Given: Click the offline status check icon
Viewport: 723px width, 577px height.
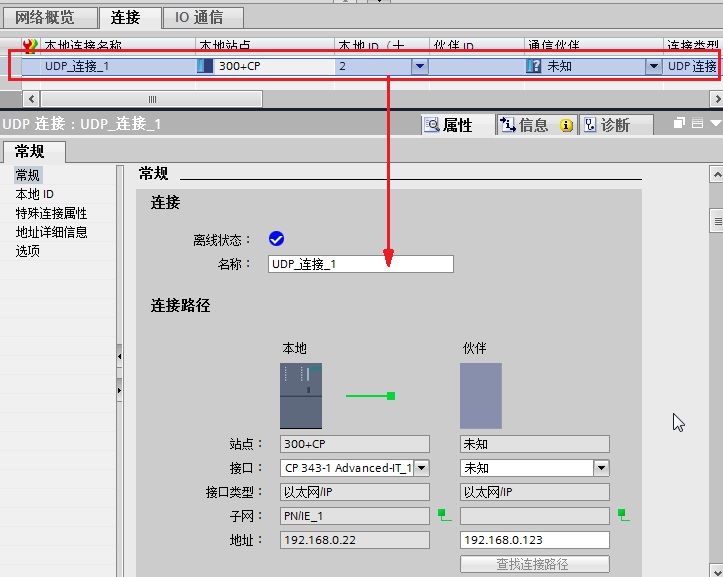Looking at the screenshot, I should coord(276,239).
